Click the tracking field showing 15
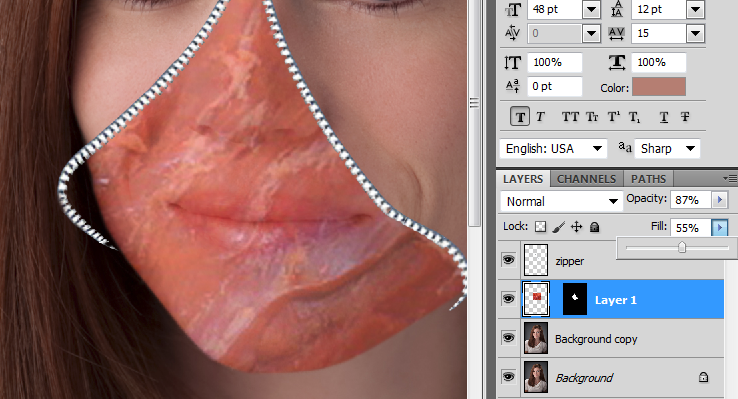Viewport: 738px width, 399px height. point(659,33)
